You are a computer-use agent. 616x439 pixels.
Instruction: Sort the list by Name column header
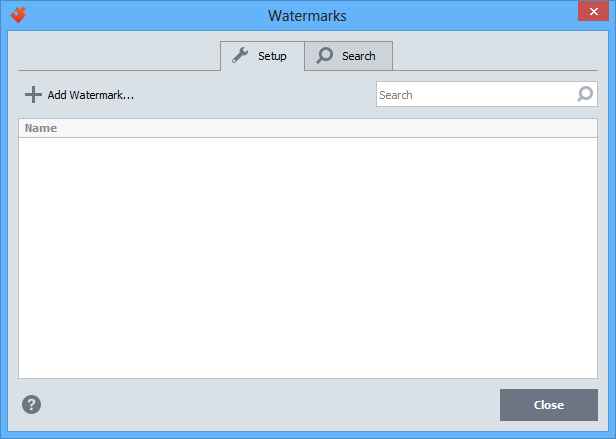[x=41, y=128]
